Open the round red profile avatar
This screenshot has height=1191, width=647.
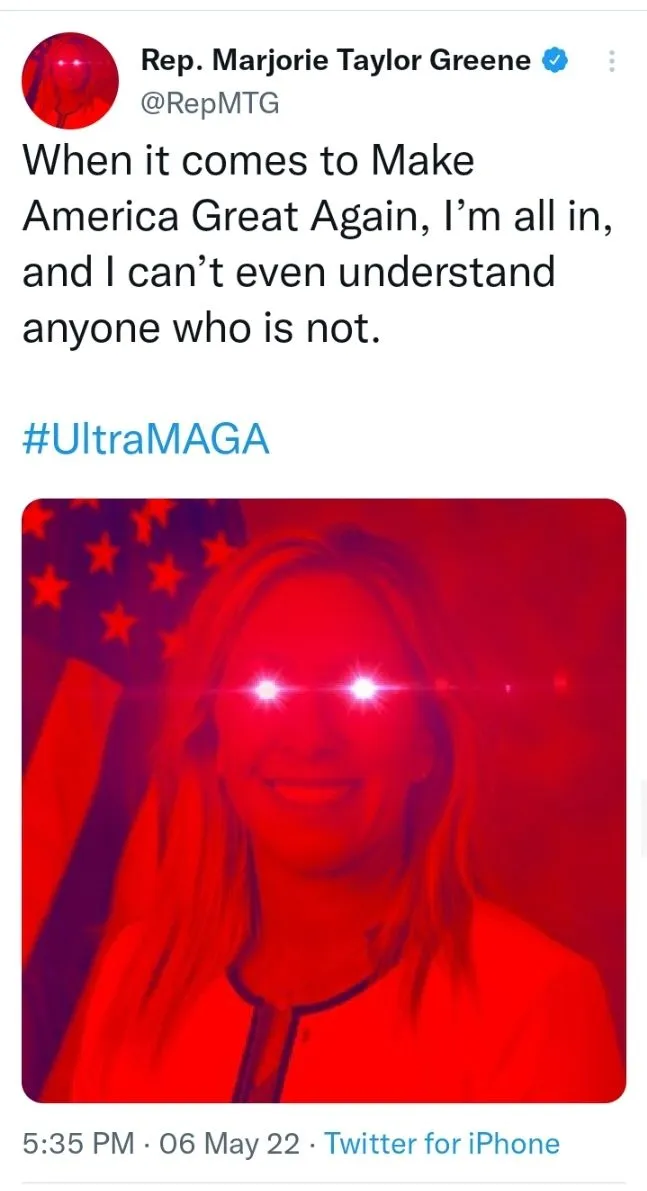pos(70,81)
